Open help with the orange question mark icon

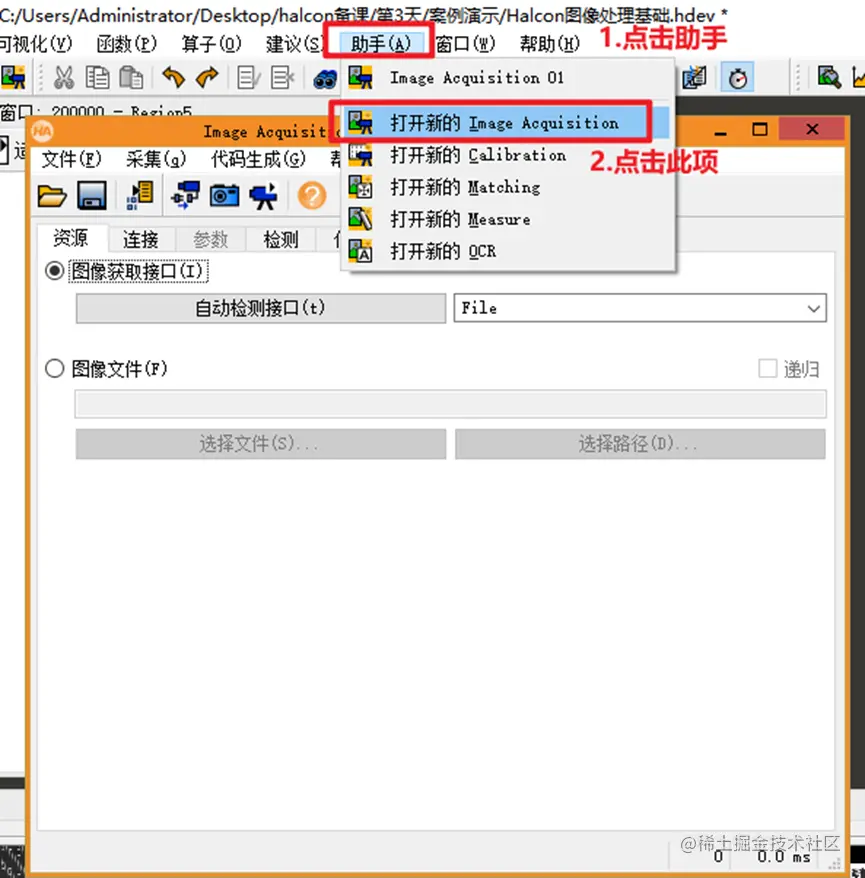point(312,196)
